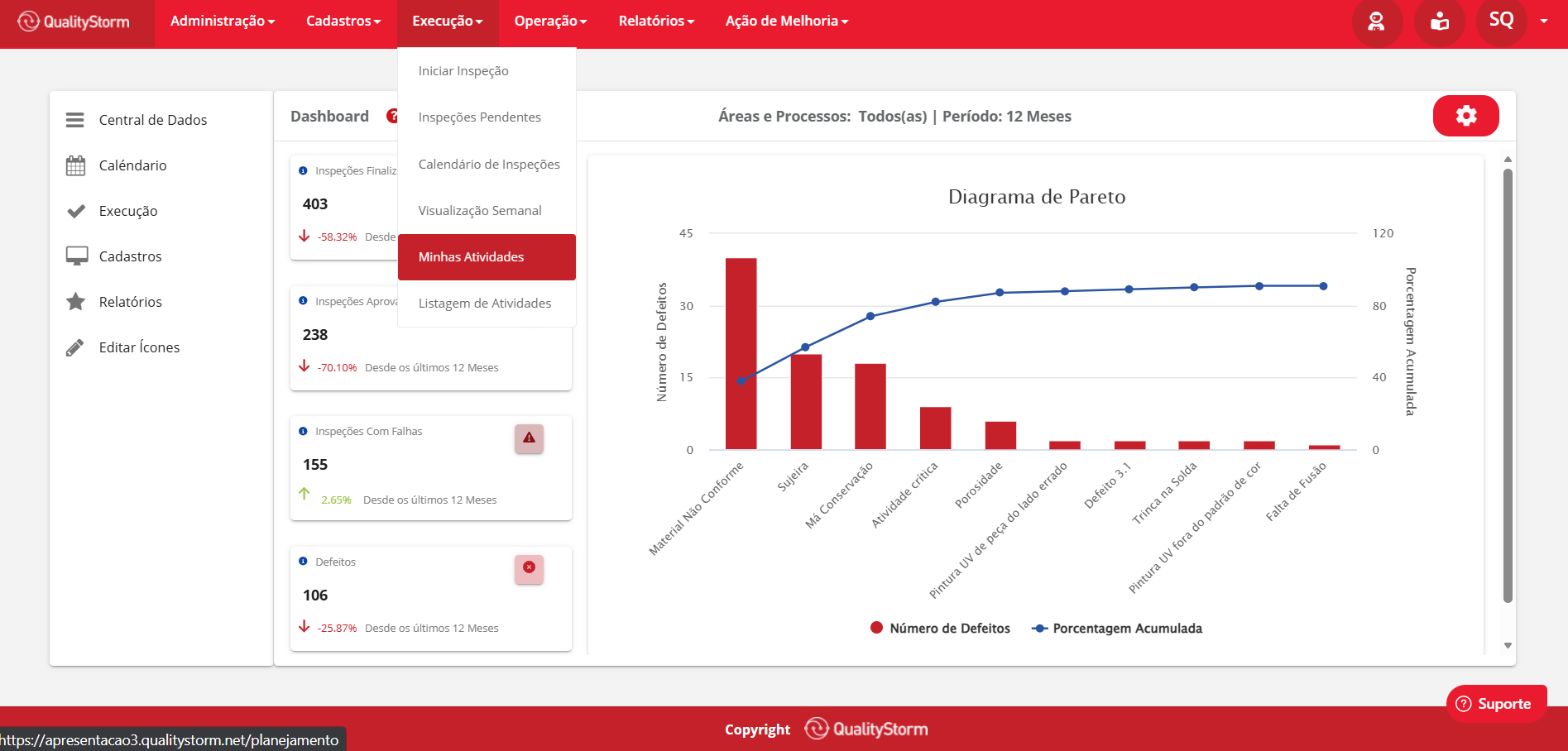Select Inspeções Pendentes menu entry
Screen dimensions: 1568x751
coord(487,117)
